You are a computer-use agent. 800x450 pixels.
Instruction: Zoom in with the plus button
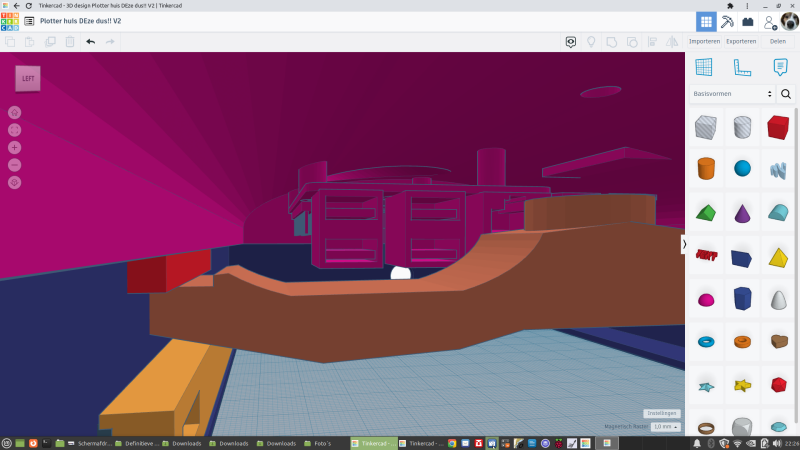click(15, 147)
